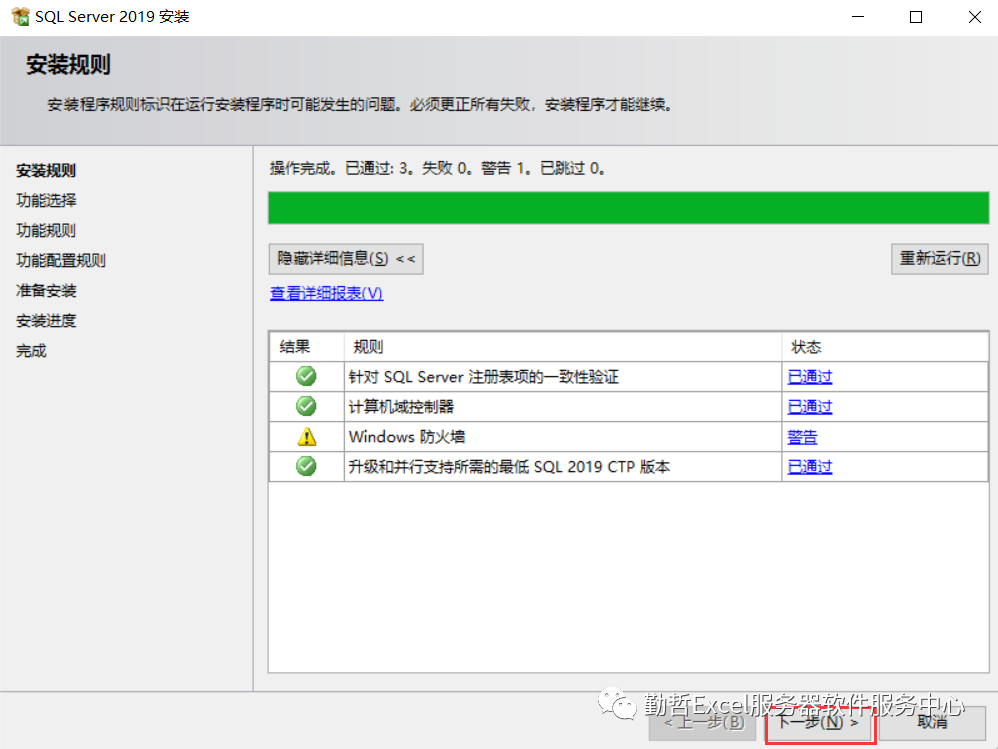The height and width of the screenshot is (749, 998).
Task: Minimize the SQL Server 2019 安装 window
Action: pyautogui.click(x=858, y=17)
